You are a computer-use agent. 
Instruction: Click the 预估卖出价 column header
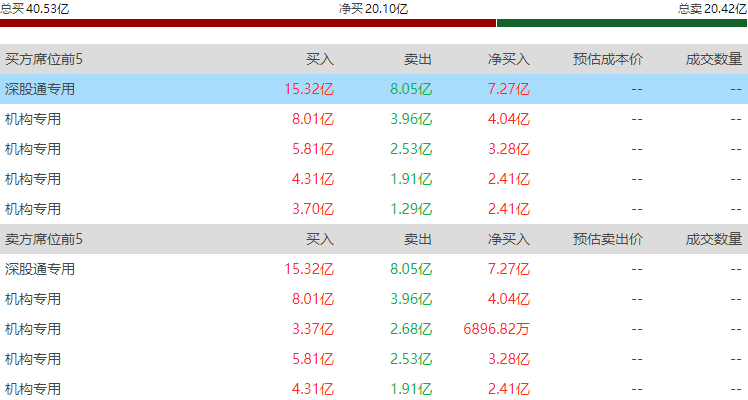(608, 239)
